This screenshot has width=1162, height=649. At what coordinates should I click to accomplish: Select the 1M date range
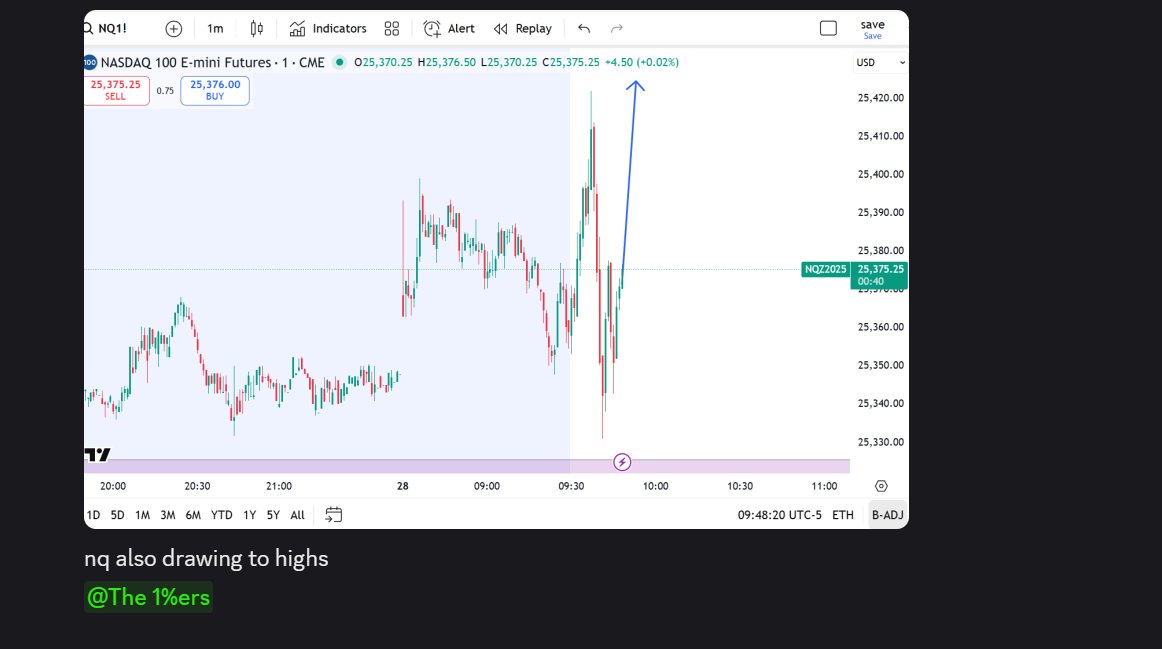(x=142, y=515)
